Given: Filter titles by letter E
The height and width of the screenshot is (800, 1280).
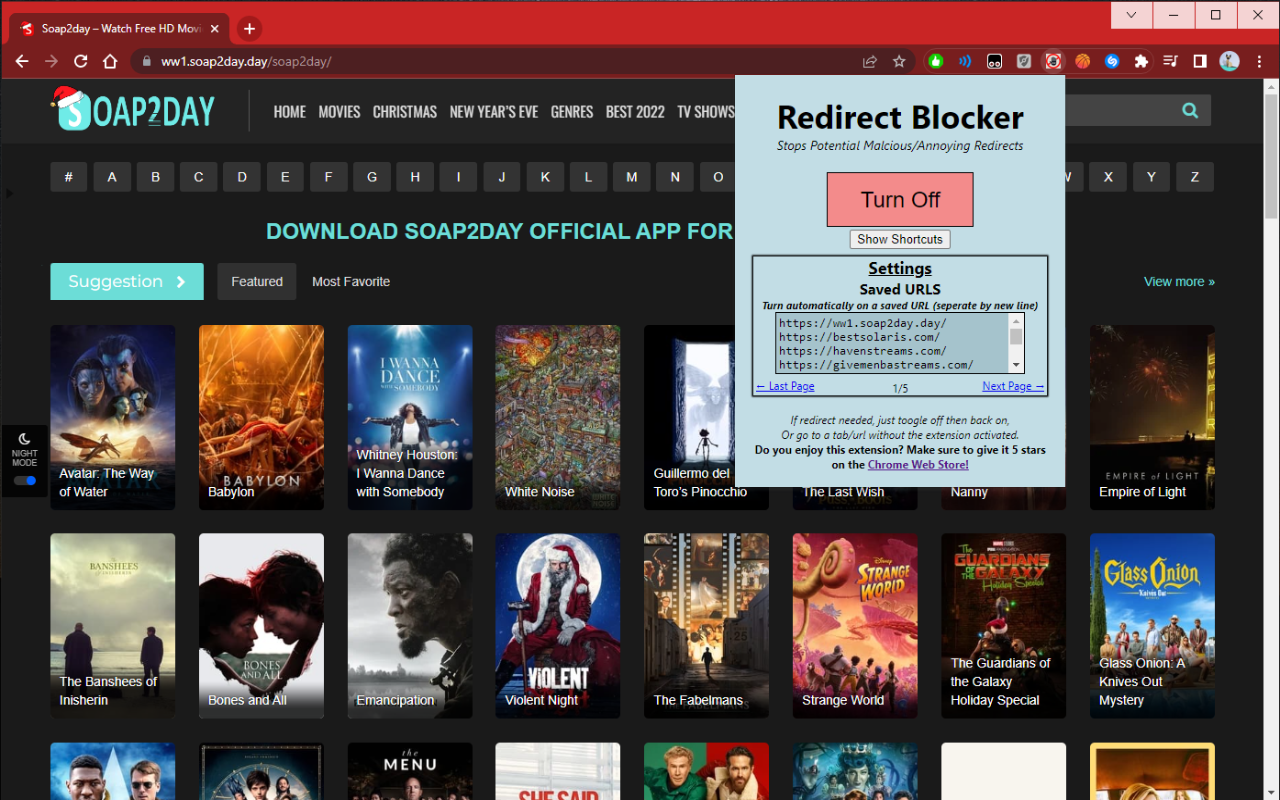Looking at the screenshot, I should tap(285, 177).
